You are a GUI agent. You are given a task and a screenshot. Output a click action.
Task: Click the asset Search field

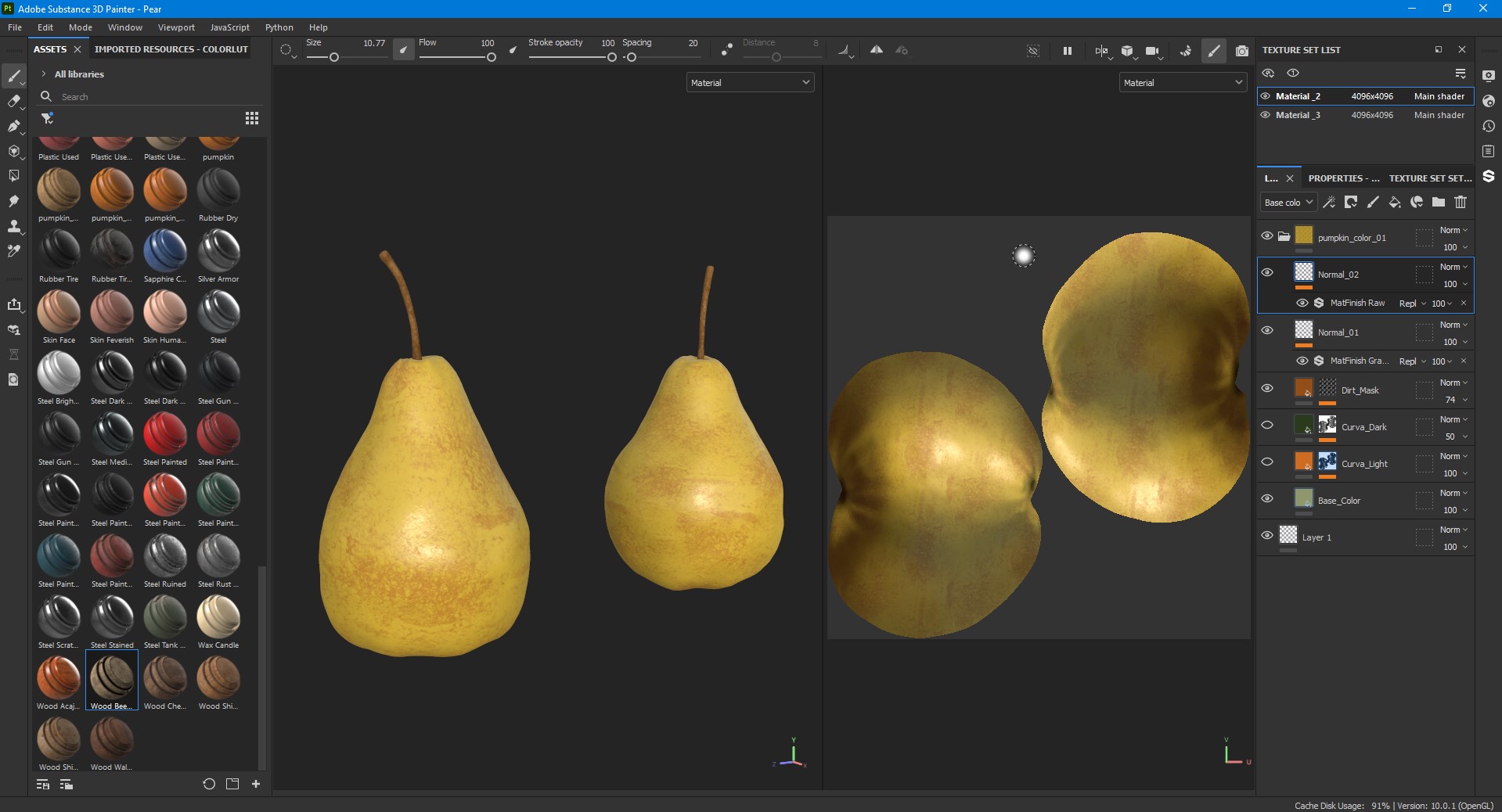coord(149,97)
